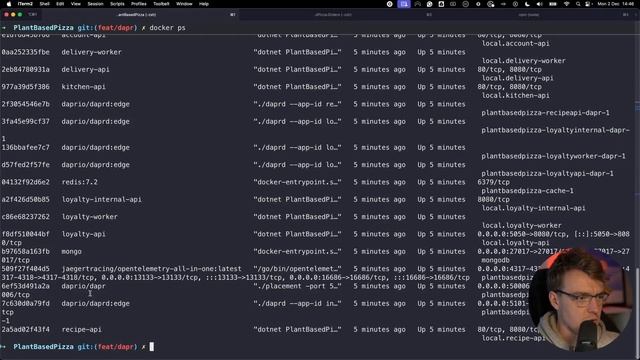This screenshot has height=360, width=640.
Task: Click the green fullscreen window button
Action: tap(20, 14)
